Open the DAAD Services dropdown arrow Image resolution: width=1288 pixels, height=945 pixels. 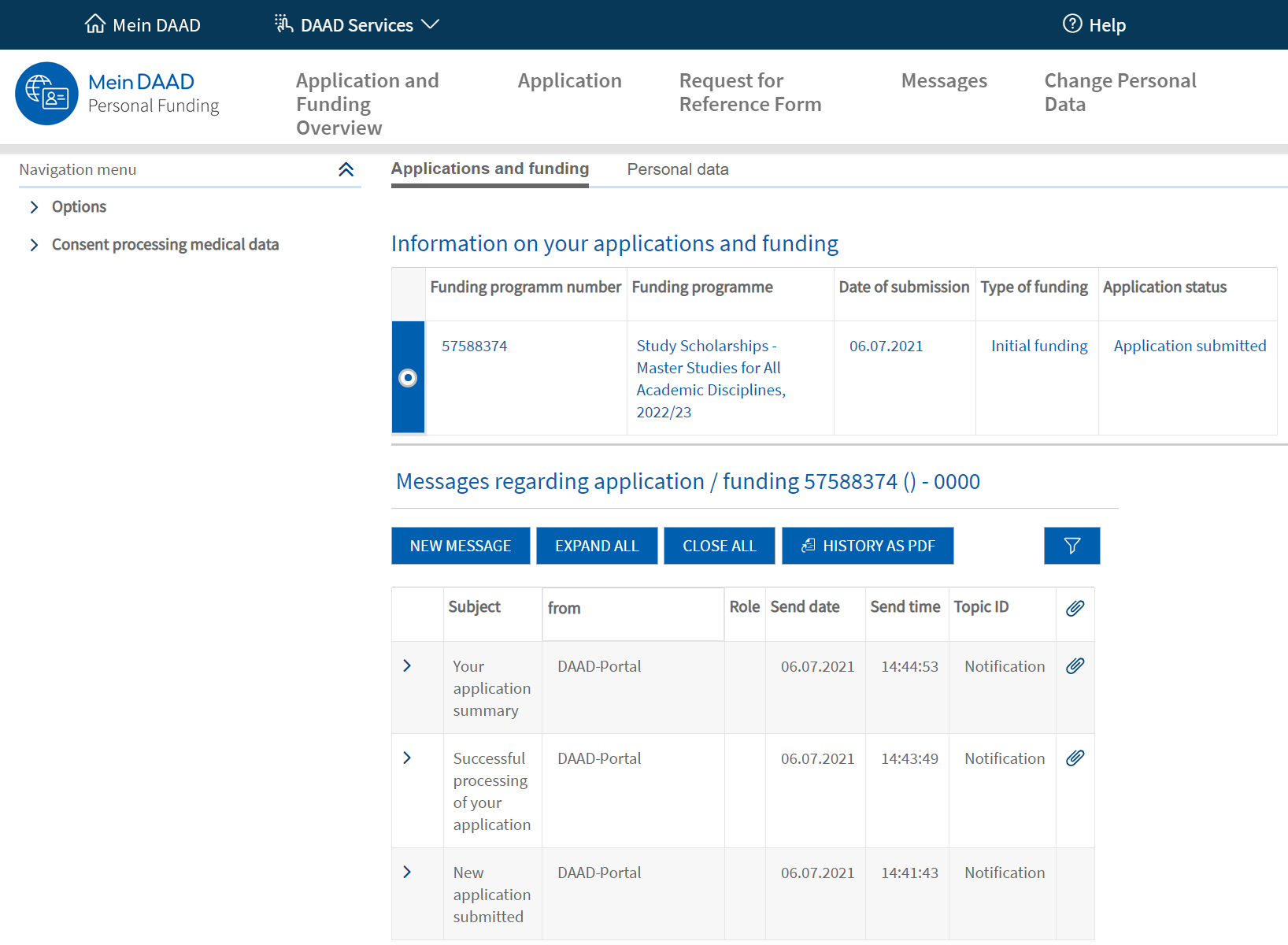[430, 24]
